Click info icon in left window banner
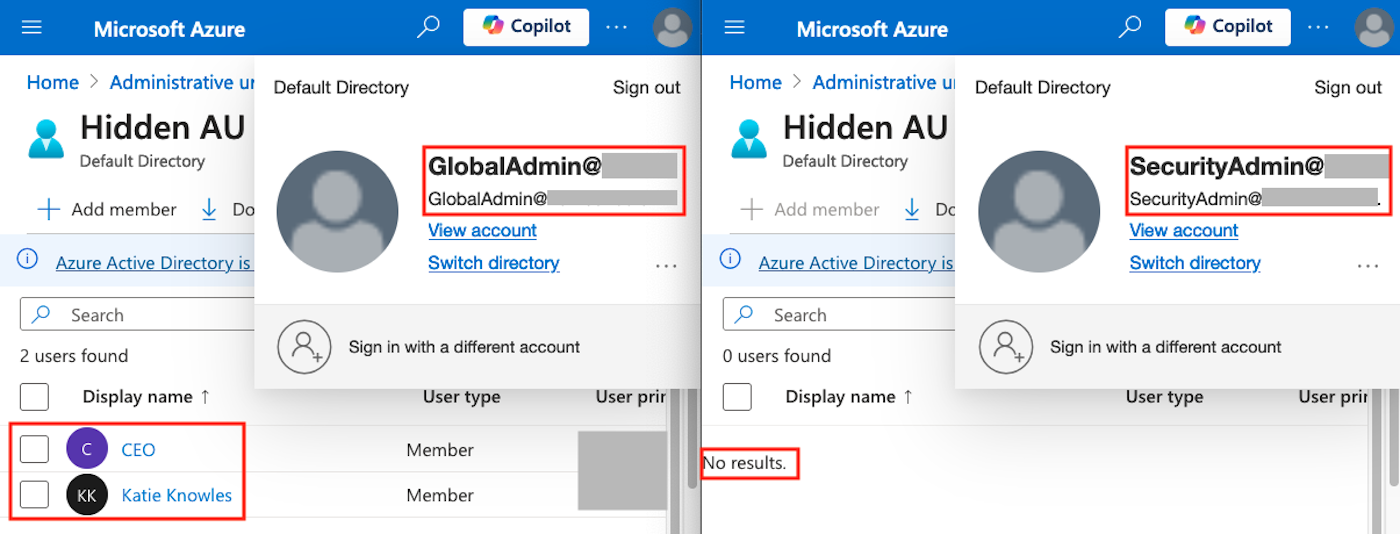The height and width of the screenshot is (534, 1400). pos(28,261)
